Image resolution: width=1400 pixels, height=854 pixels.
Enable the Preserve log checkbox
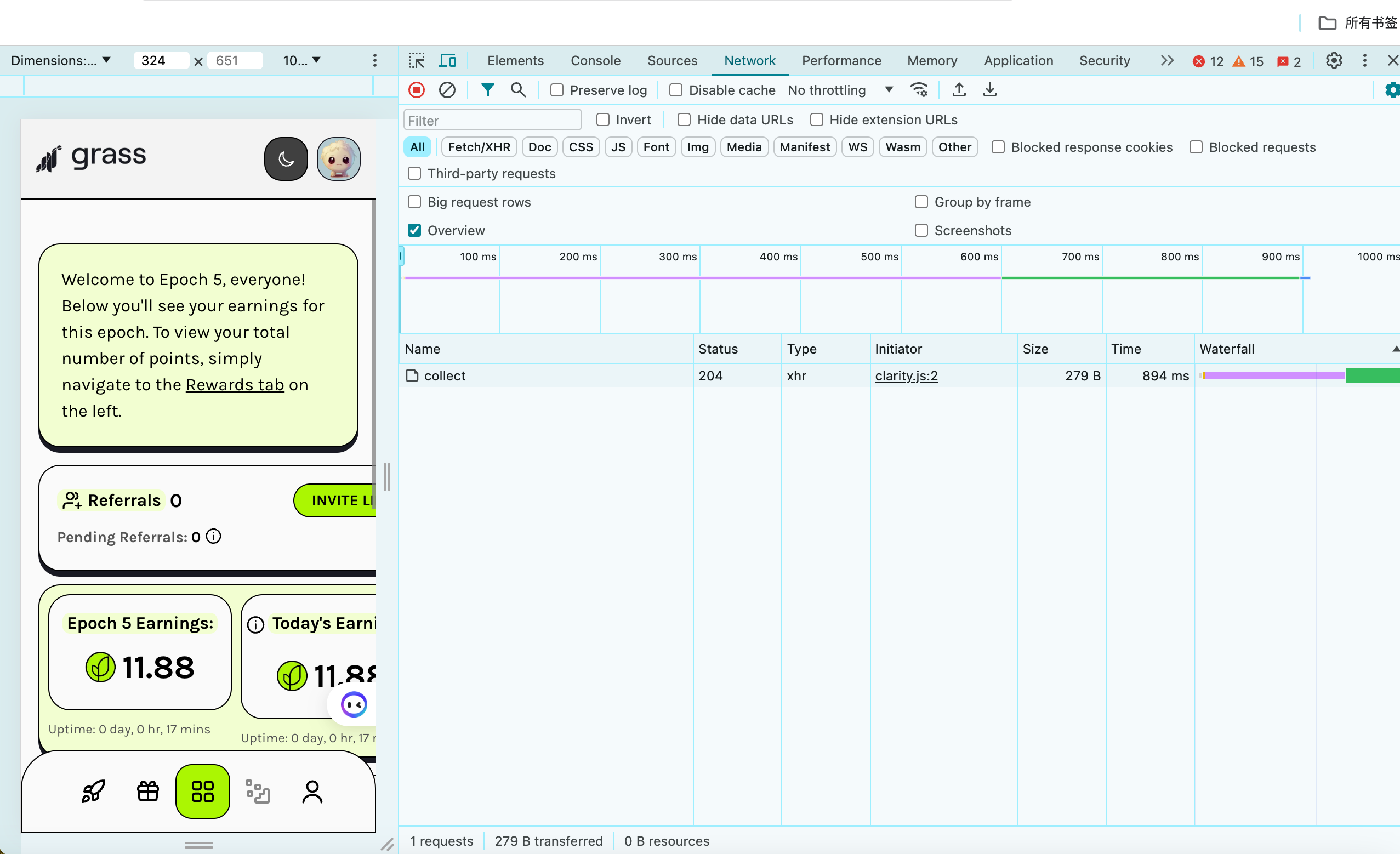pos(557,90)
